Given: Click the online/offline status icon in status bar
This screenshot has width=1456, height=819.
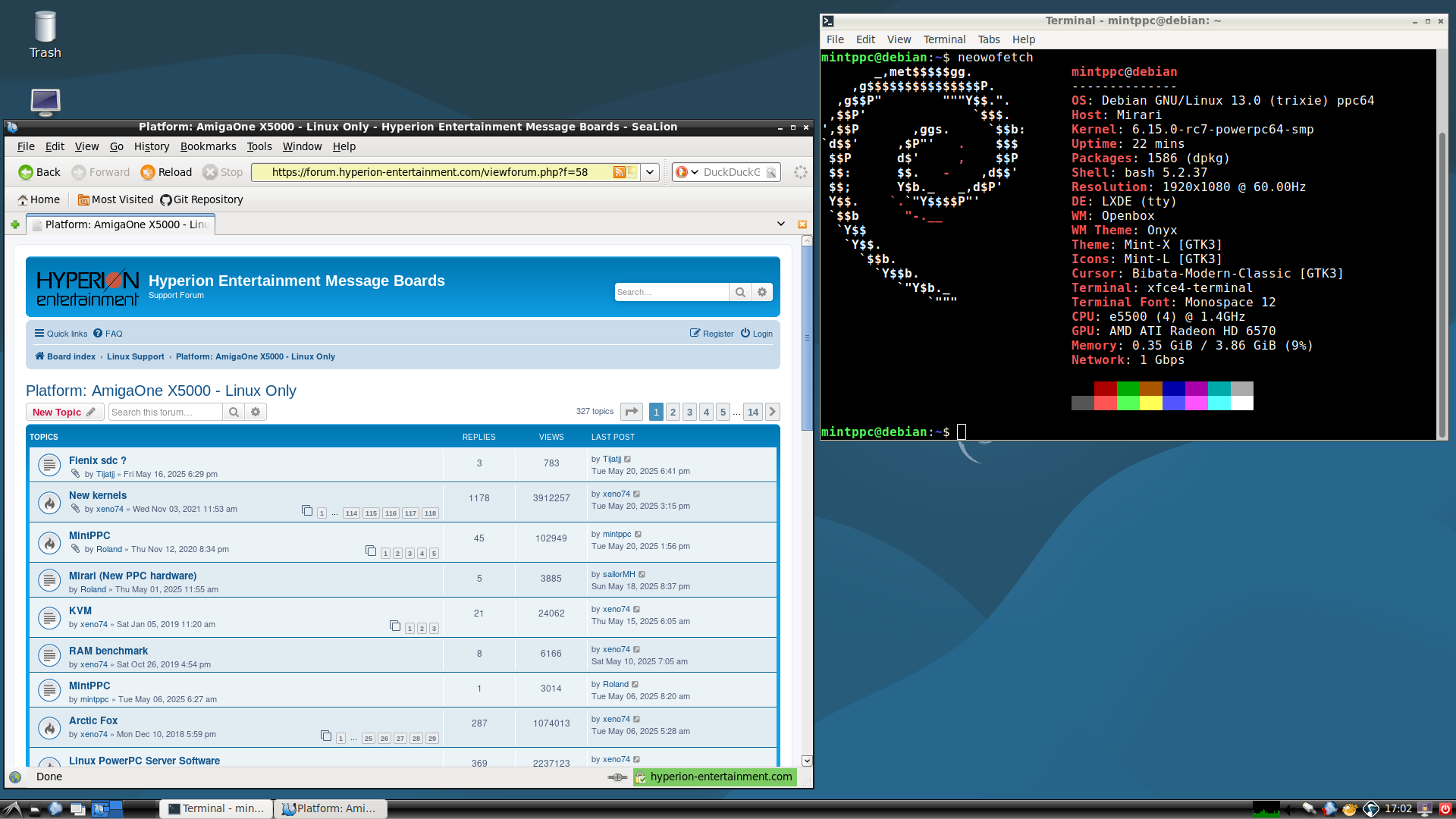Looking at the screenshot, I should 617,777.
